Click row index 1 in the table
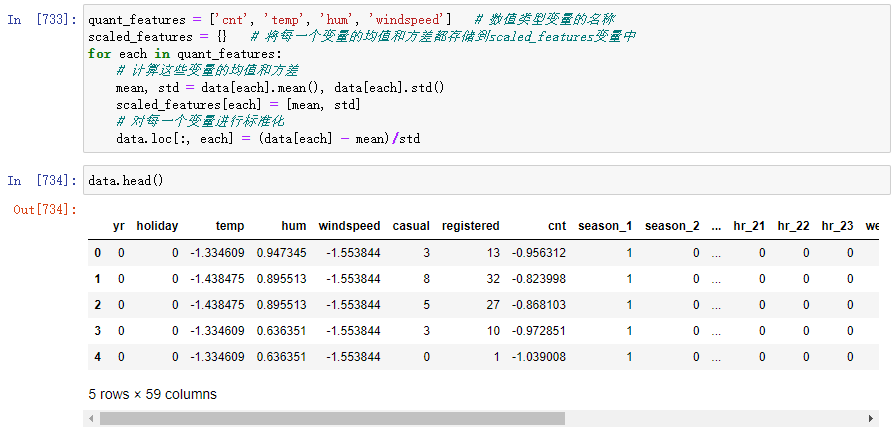Viewport: 891px width, 430px height. (x=98, y=279)
